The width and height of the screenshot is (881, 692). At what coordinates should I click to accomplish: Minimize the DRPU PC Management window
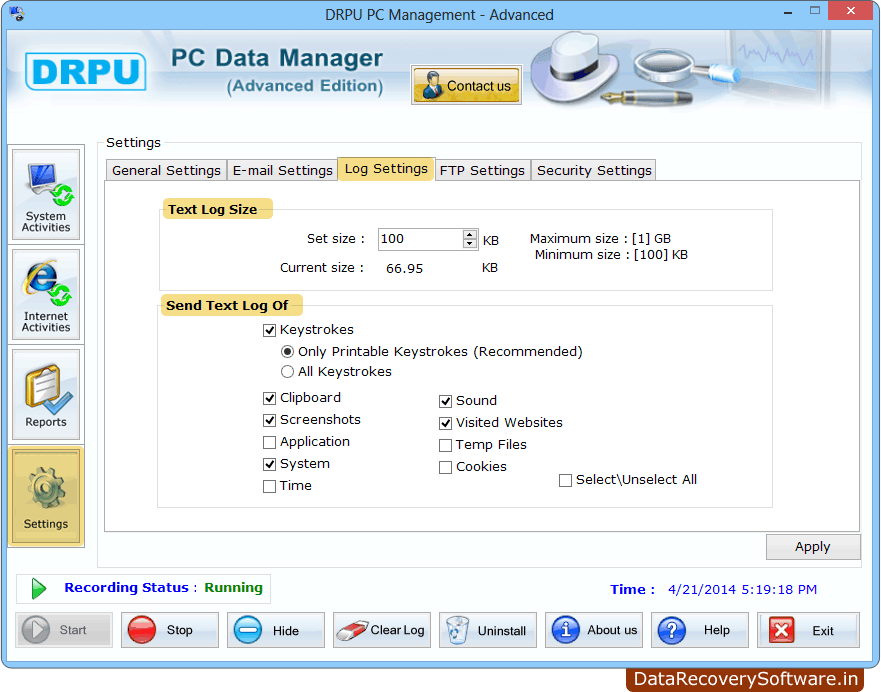pyautogui.click(x=788, y=11)
